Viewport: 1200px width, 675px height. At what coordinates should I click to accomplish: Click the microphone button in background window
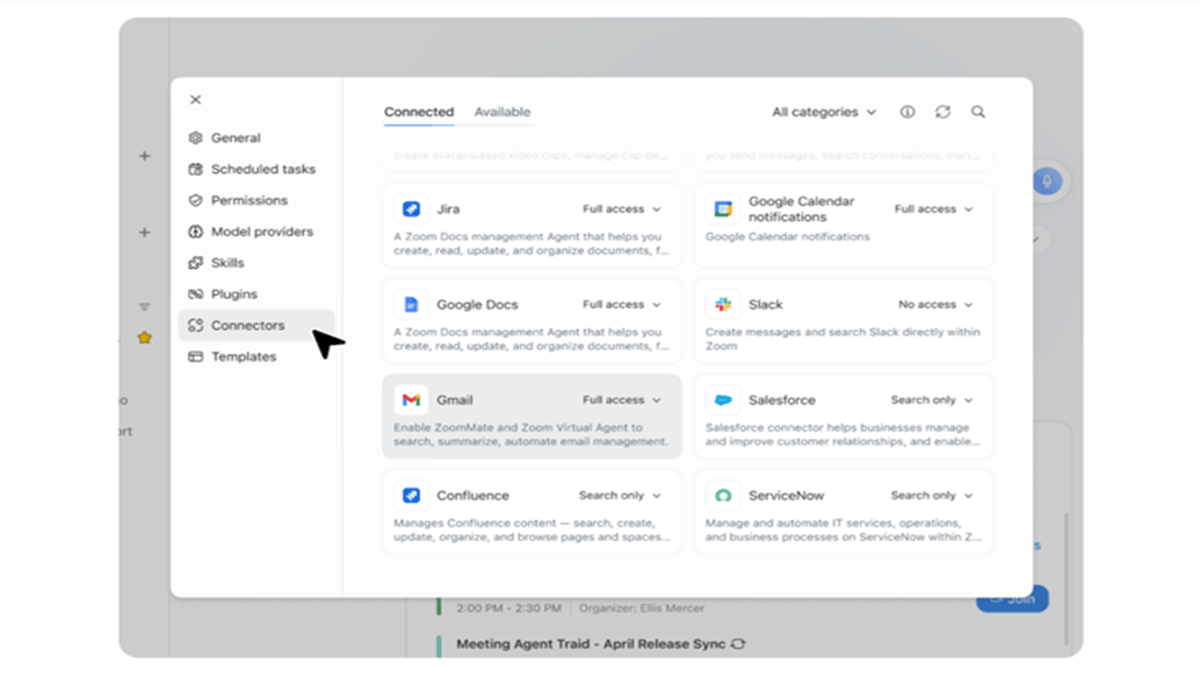click(1047, 181)
